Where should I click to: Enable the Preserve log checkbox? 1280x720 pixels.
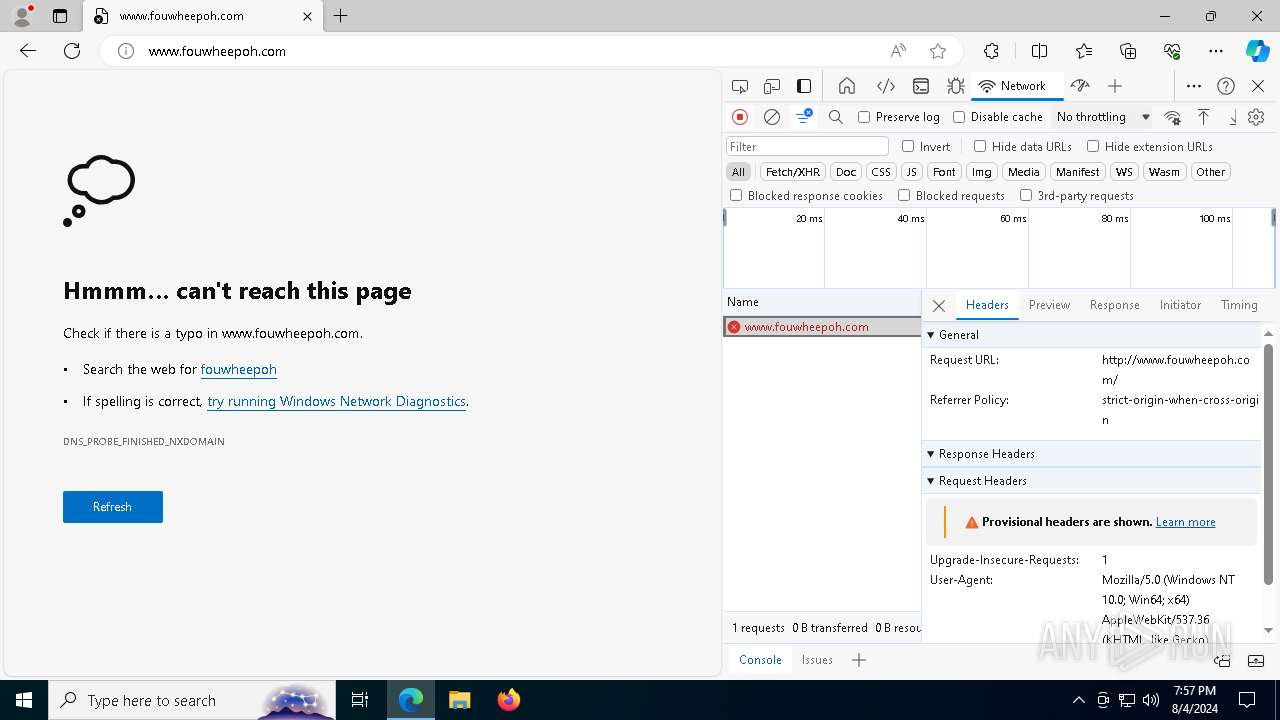coord(864,117)
